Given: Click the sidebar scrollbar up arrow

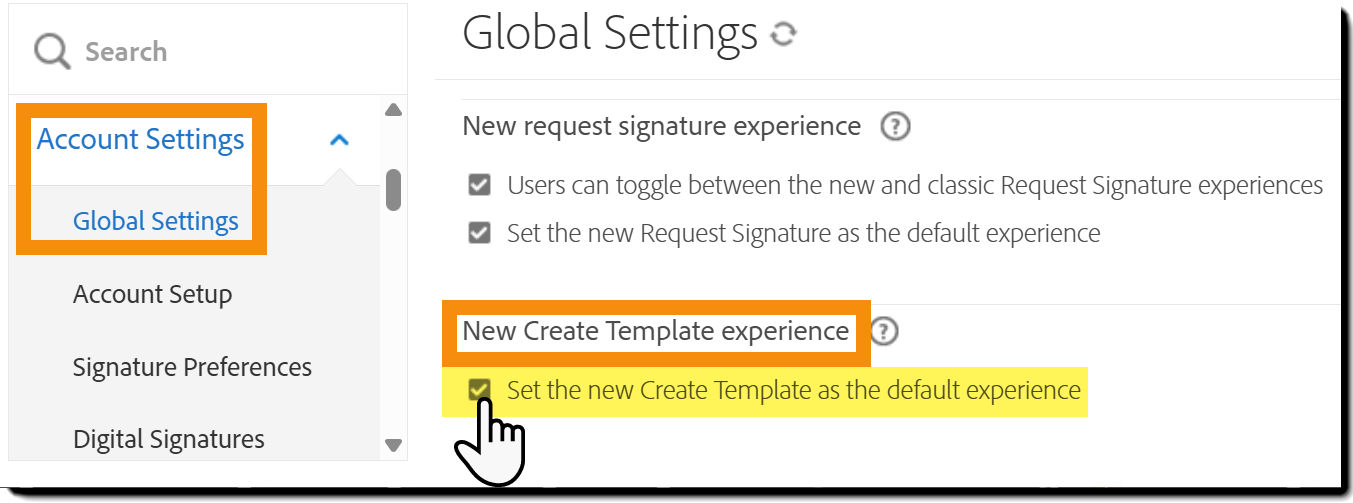Looking at the screenshot, I should [393, 110].
